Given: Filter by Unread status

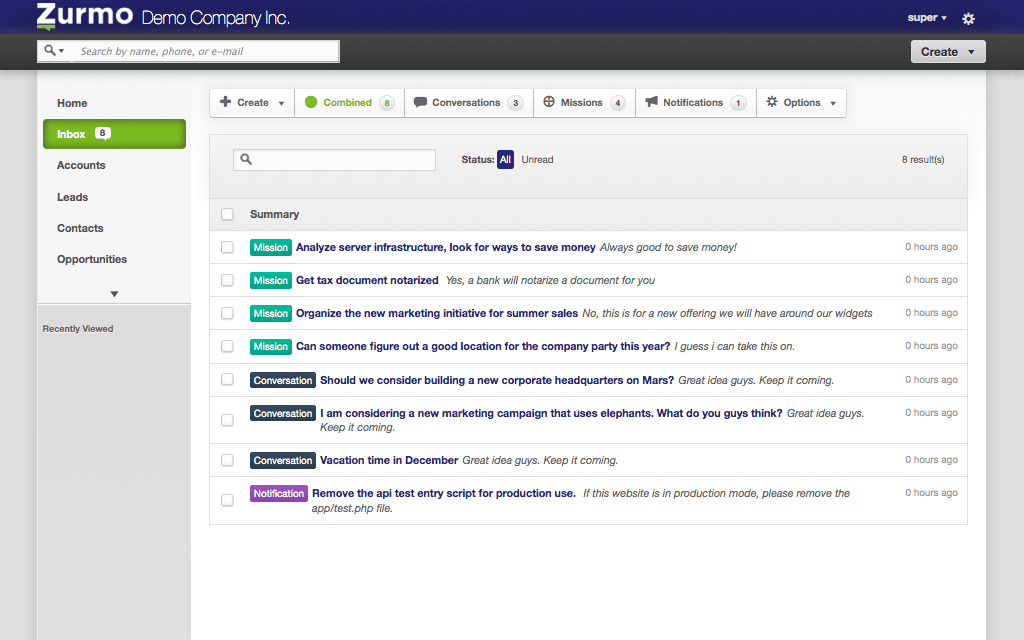Looking at the screenshot, I should pyautogui.click(x=537, y=160).
